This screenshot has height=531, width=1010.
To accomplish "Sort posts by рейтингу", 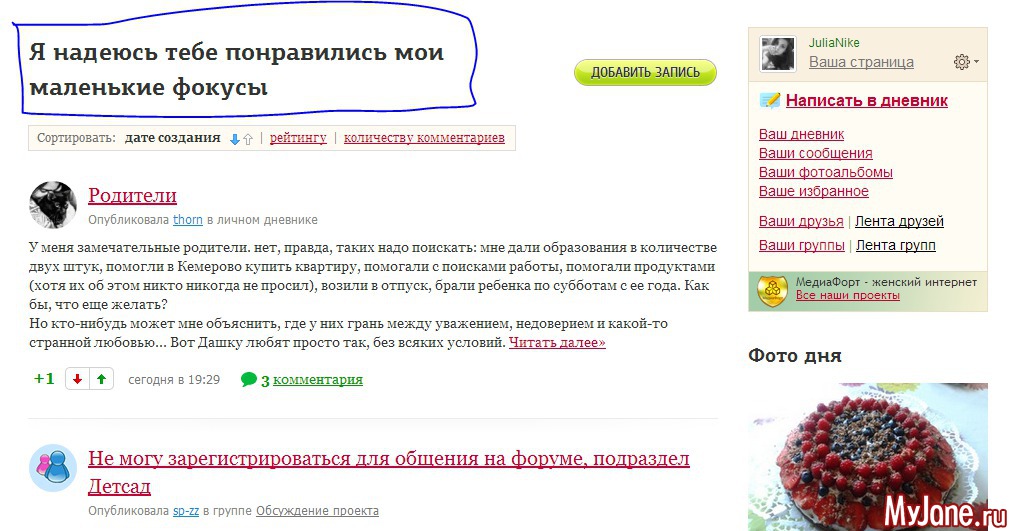I will click(298, 138).
